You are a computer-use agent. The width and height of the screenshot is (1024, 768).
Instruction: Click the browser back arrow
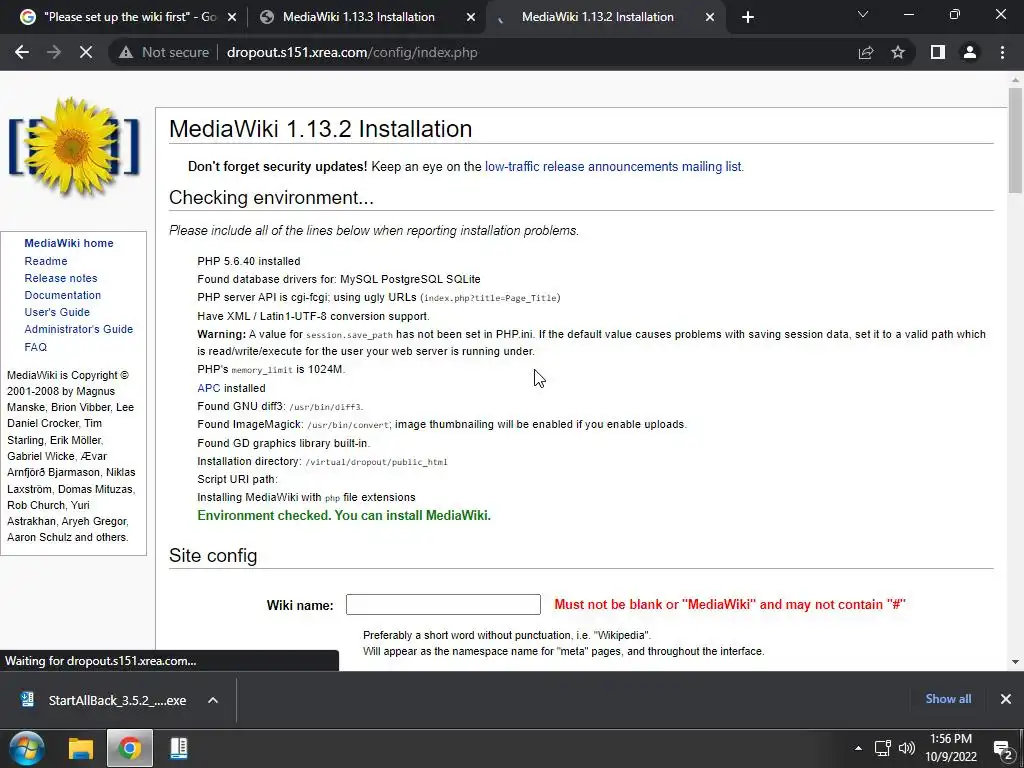coord(22,52)
